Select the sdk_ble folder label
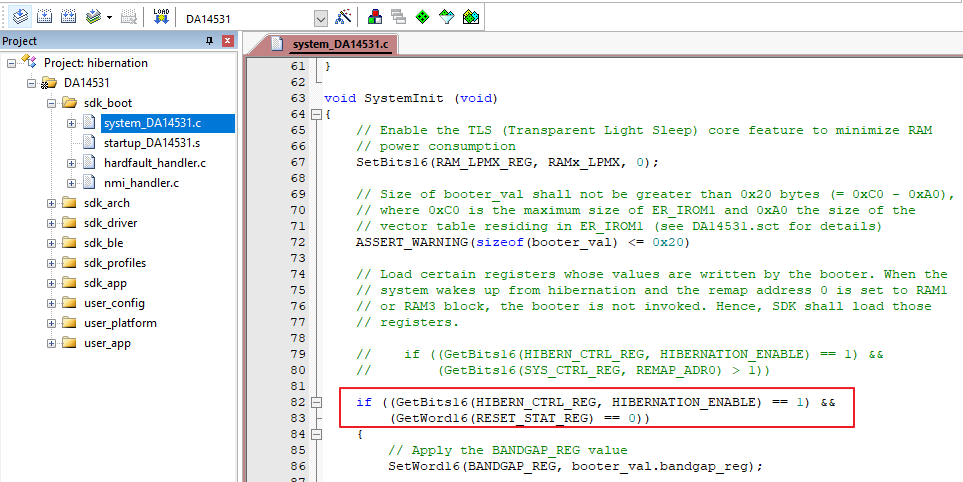 click(x=104, y=243)
